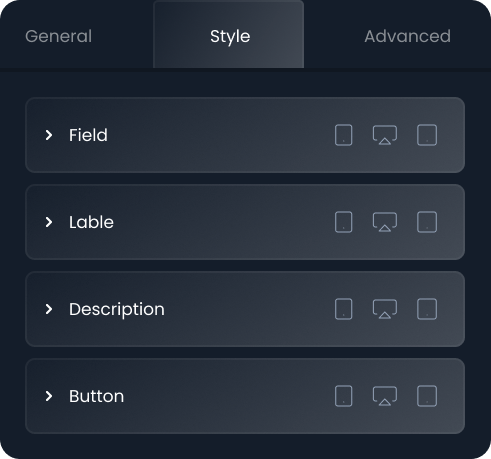Switch to the General tab

coord(59,36)
